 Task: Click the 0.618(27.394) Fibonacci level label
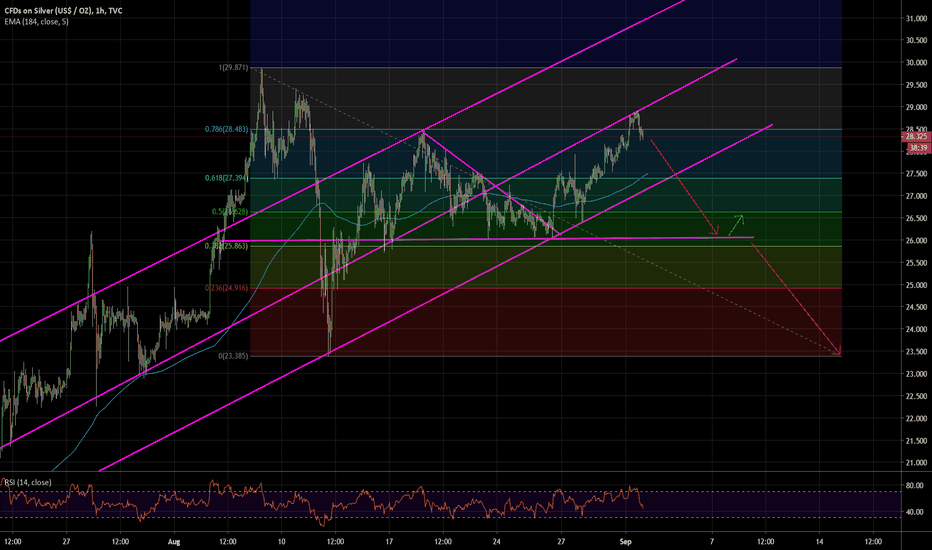tap(226, 178)
